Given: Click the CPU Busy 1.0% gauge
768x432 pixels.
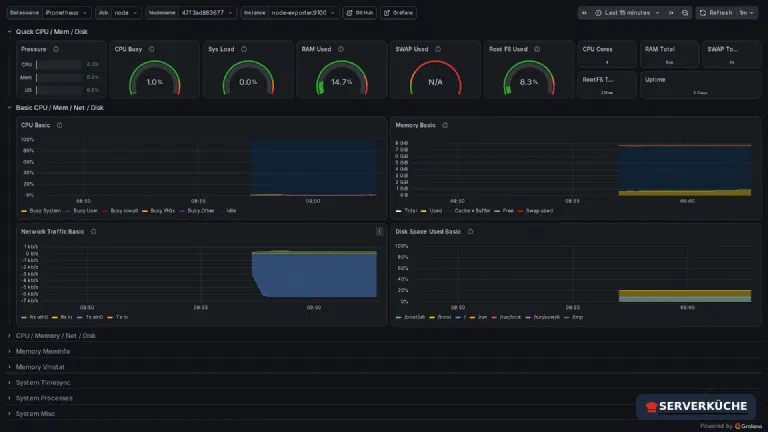Looking at the screenshot, I should point(154,78).
